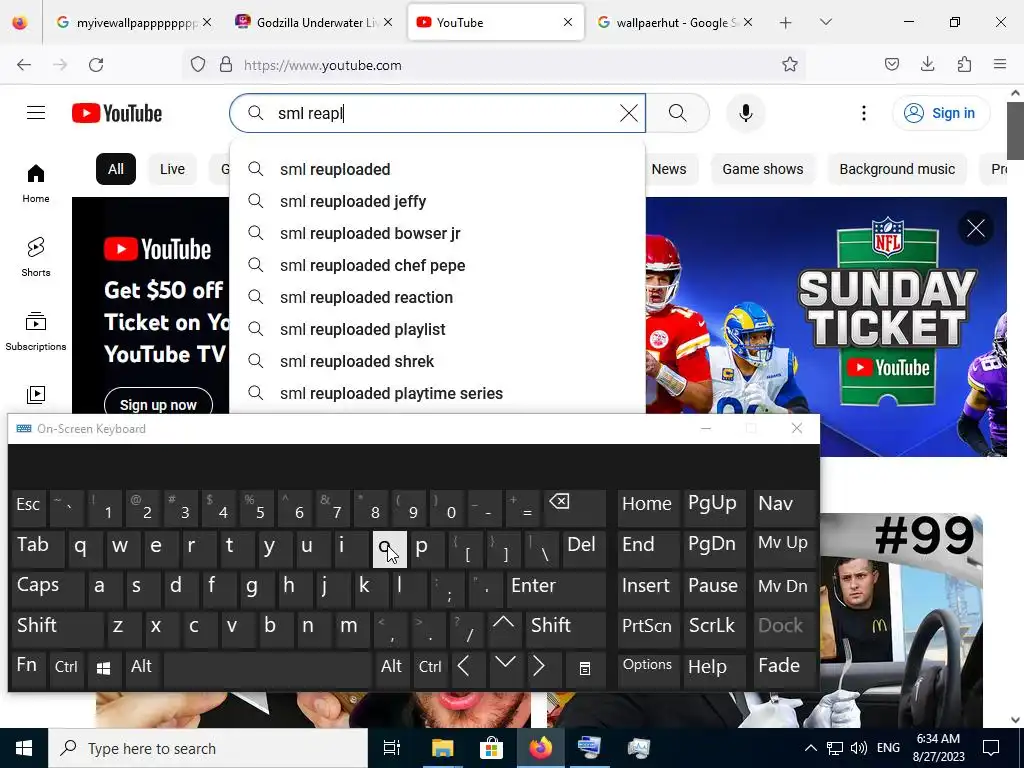The height and width of the screenshot is (768, 1024).
Task: Choose suggestion sml reuploaded shrek
Action: pos(437,361)
